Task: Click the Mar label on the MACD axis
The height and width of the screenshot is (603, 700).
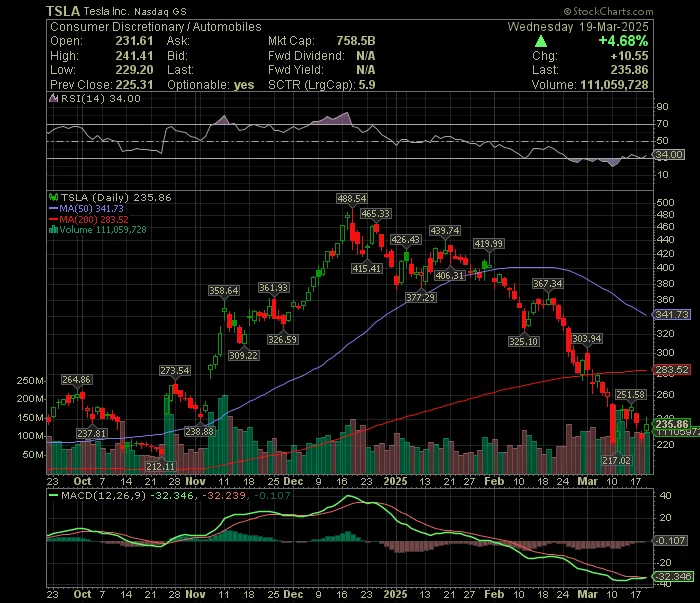Action: click(587, 595)
